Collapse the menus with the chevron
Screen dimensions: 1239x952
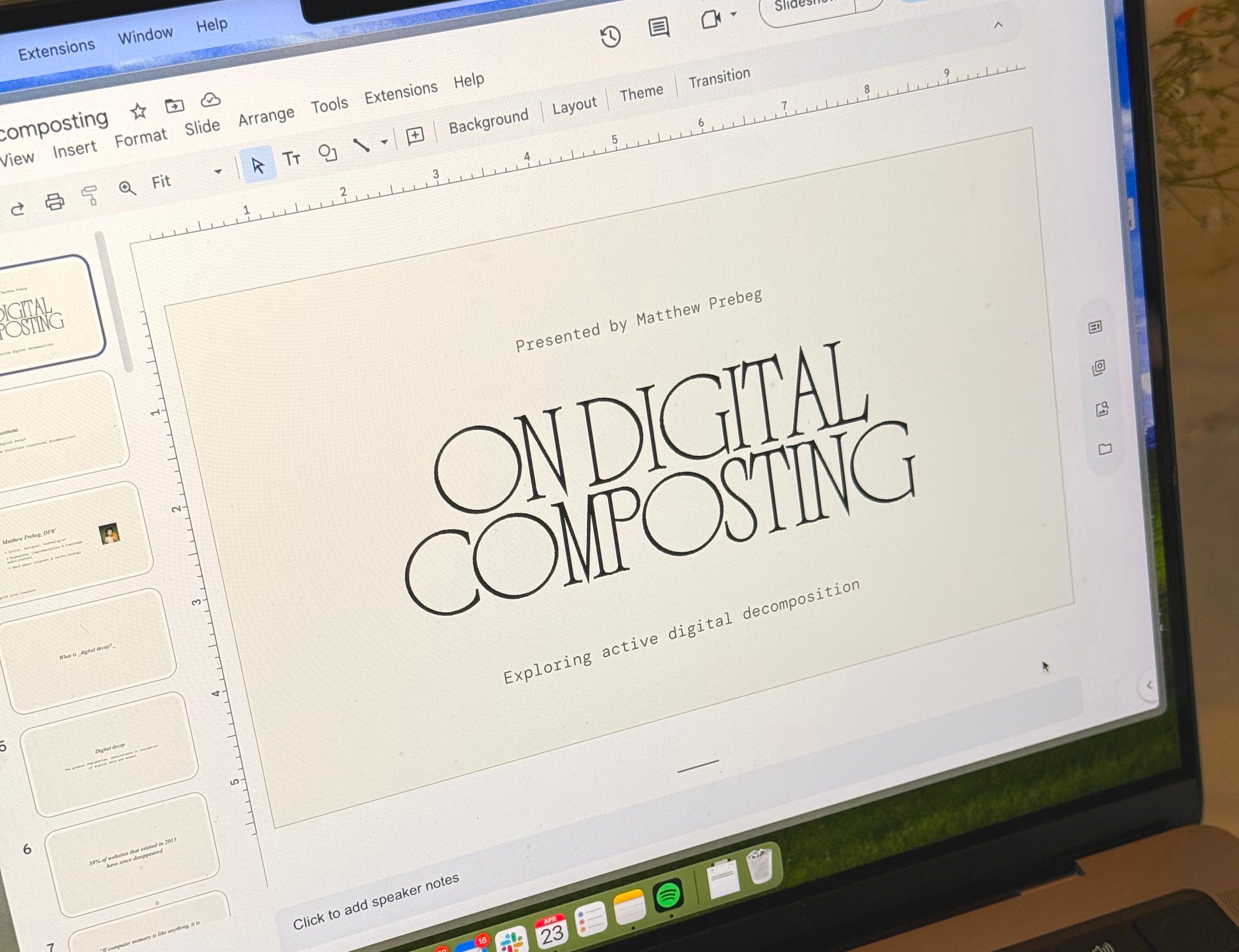(998, 25)
